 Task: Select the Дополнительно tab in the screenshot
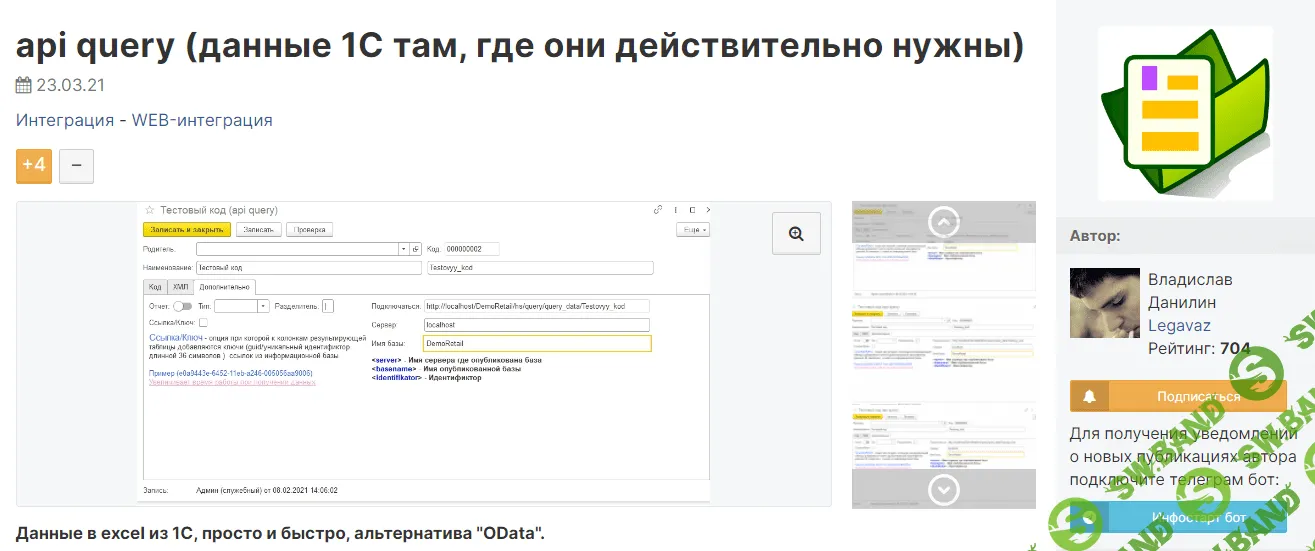click(225, 287)
